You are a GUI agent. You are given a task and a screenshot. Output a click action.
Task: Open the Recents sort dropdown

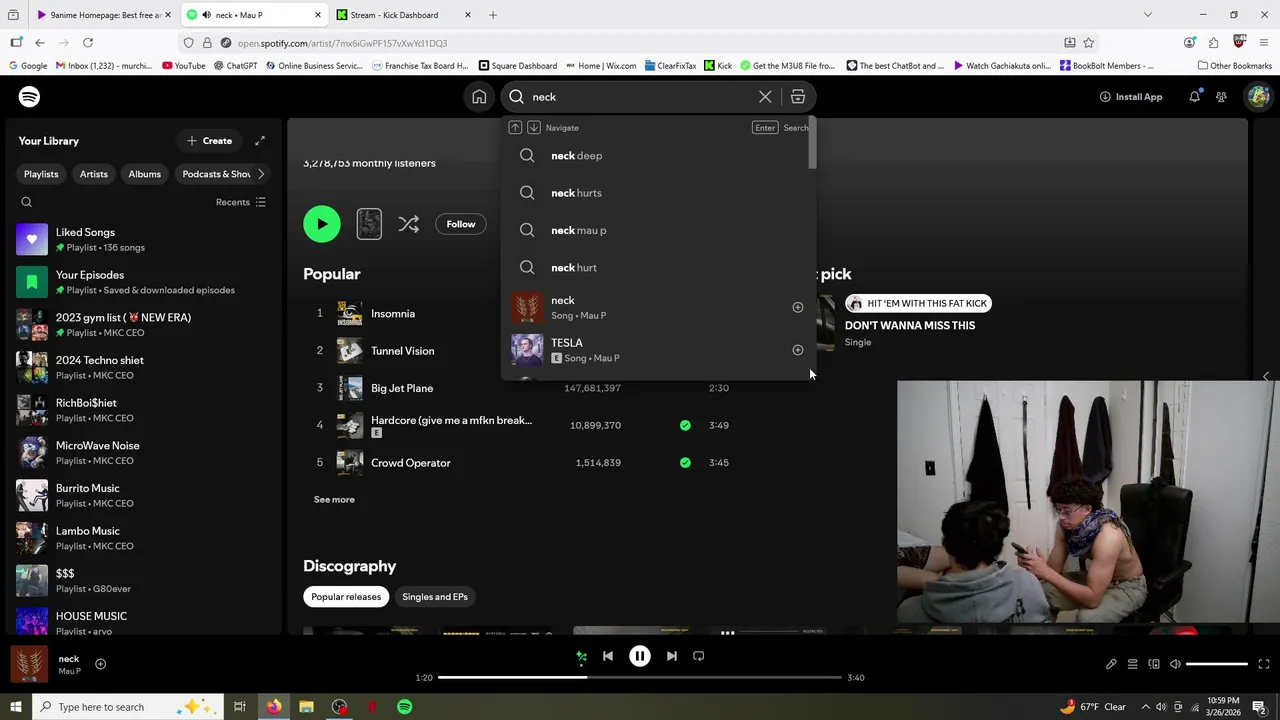(x=241, y=202)
